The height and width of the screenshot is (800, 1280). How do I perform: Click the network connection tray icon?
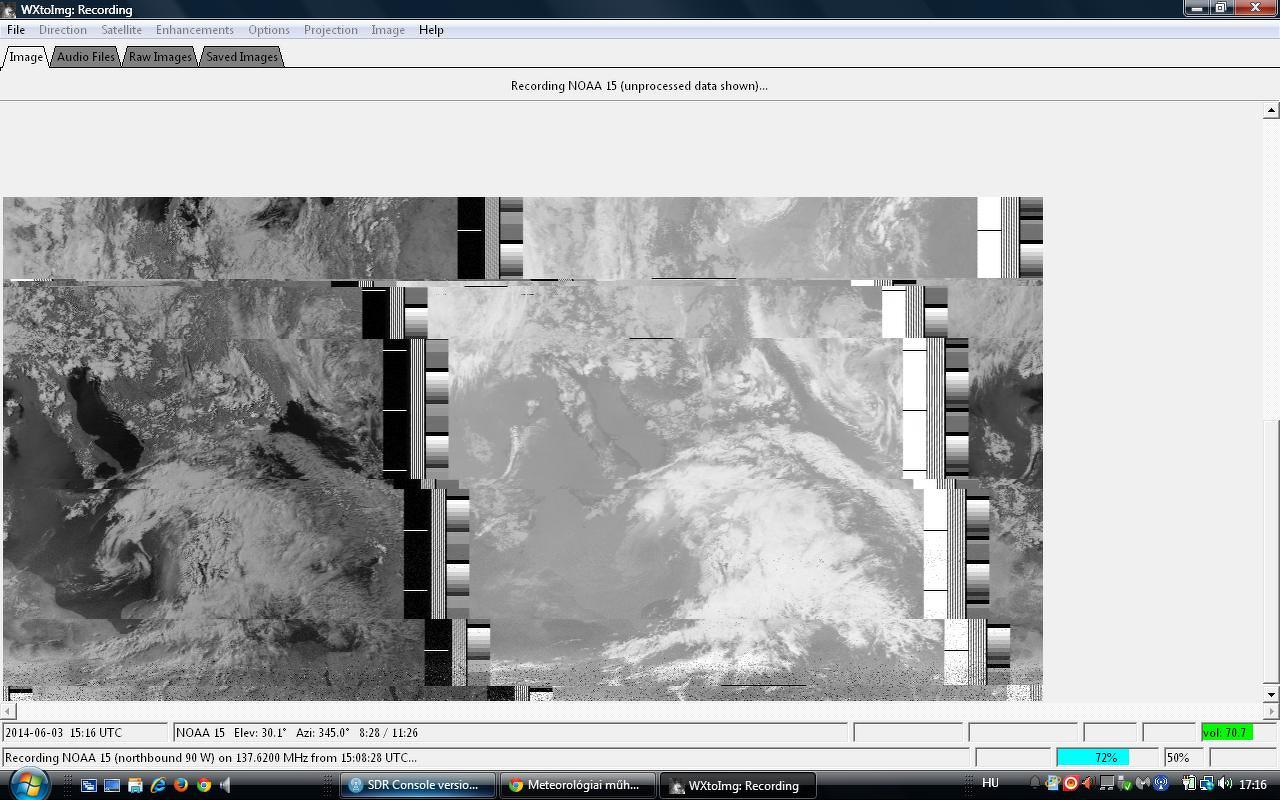[1207, 784]
